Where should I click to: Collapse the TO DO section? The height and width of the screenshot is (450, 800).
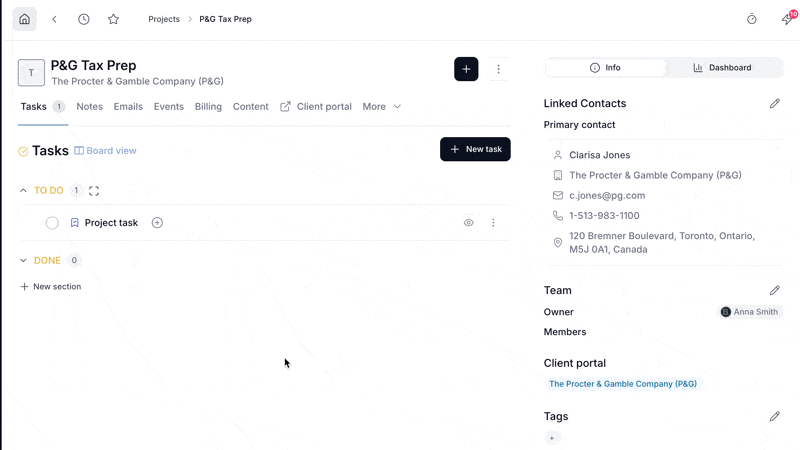click(x=23, y=190)
